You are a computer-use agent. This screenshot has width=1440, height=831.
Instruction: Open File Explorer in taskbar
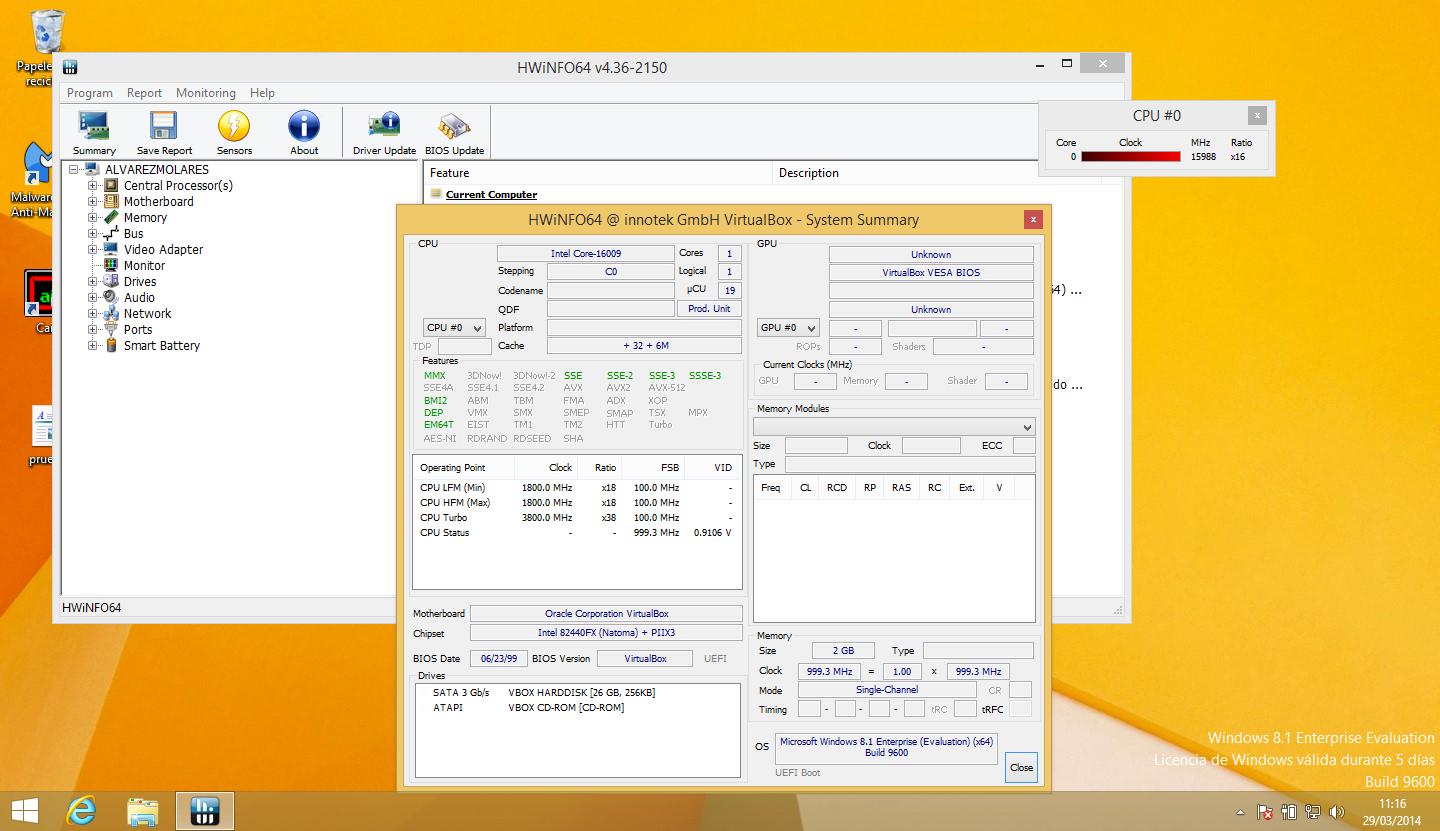pyautogui.click(x=142, y=809)
